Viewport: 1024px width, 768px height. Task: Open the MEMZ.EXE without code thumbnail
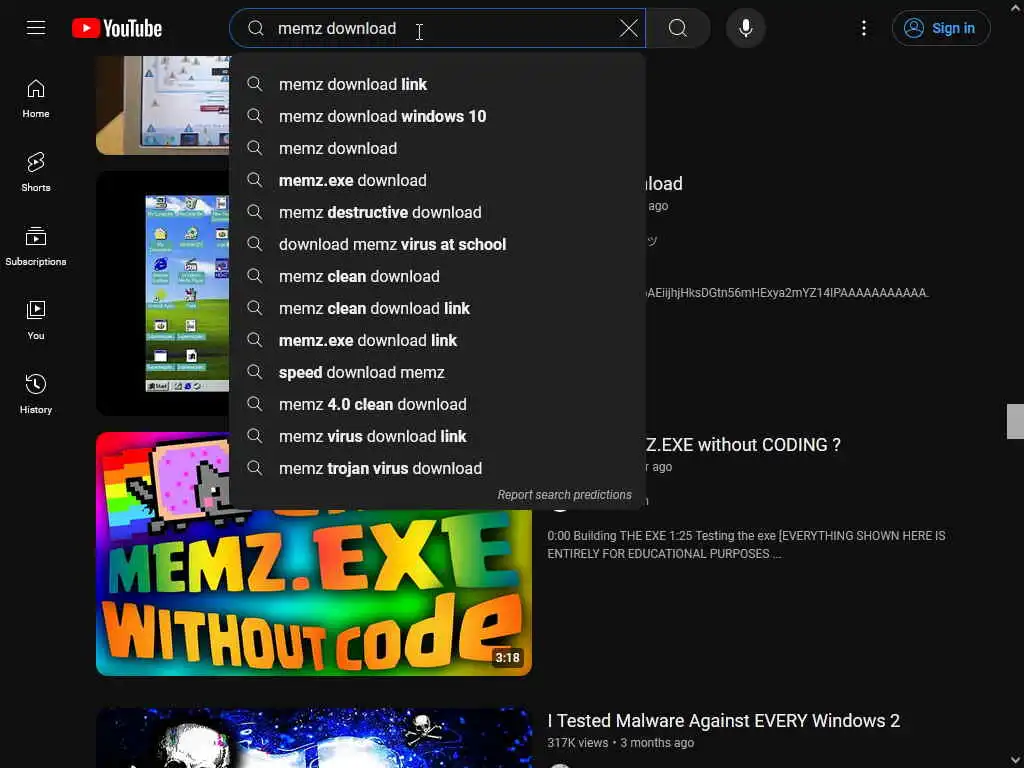[313, 591]
